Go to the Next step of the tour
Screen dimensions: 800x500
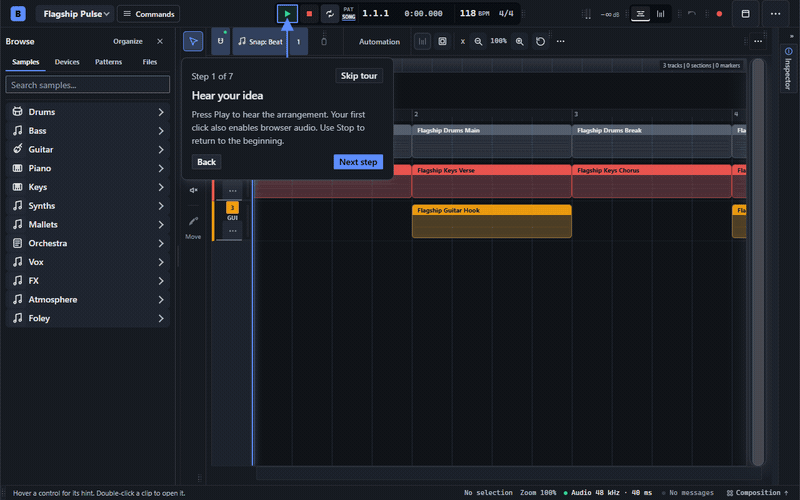[x=358, y=162]
